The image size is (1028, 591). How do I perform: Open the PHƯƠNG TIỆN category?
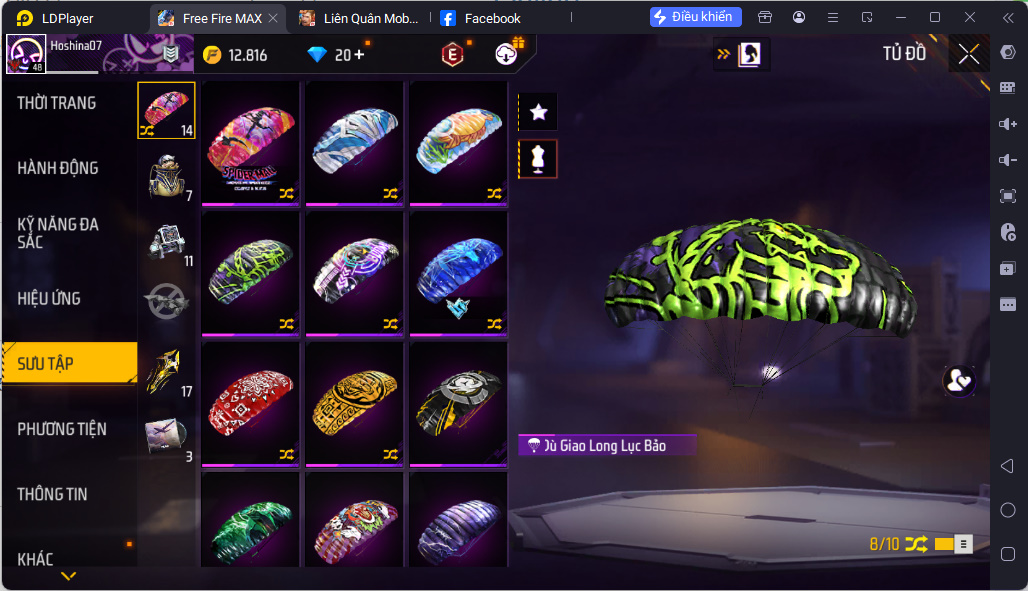(x=62, y=429)
